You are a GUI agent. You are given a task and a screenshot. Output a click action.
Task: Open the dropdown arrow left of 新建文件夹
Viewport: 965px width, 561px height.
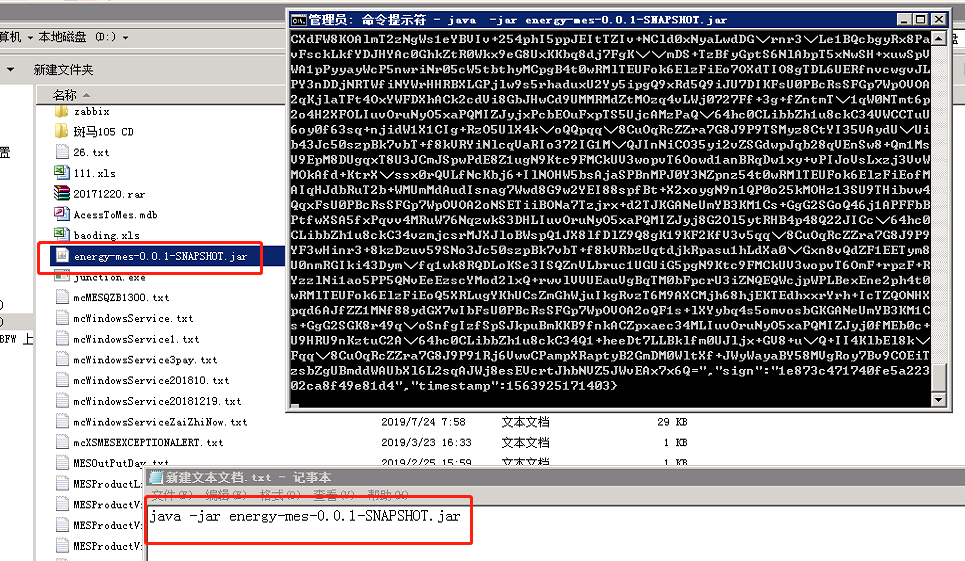(x=10, y=70)
